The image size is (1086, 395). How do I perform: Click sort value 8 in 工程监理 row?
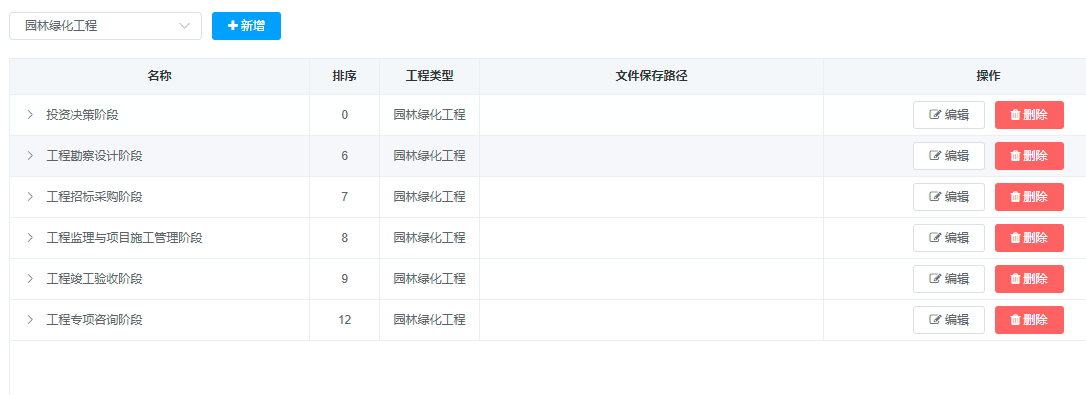[345, 238]
